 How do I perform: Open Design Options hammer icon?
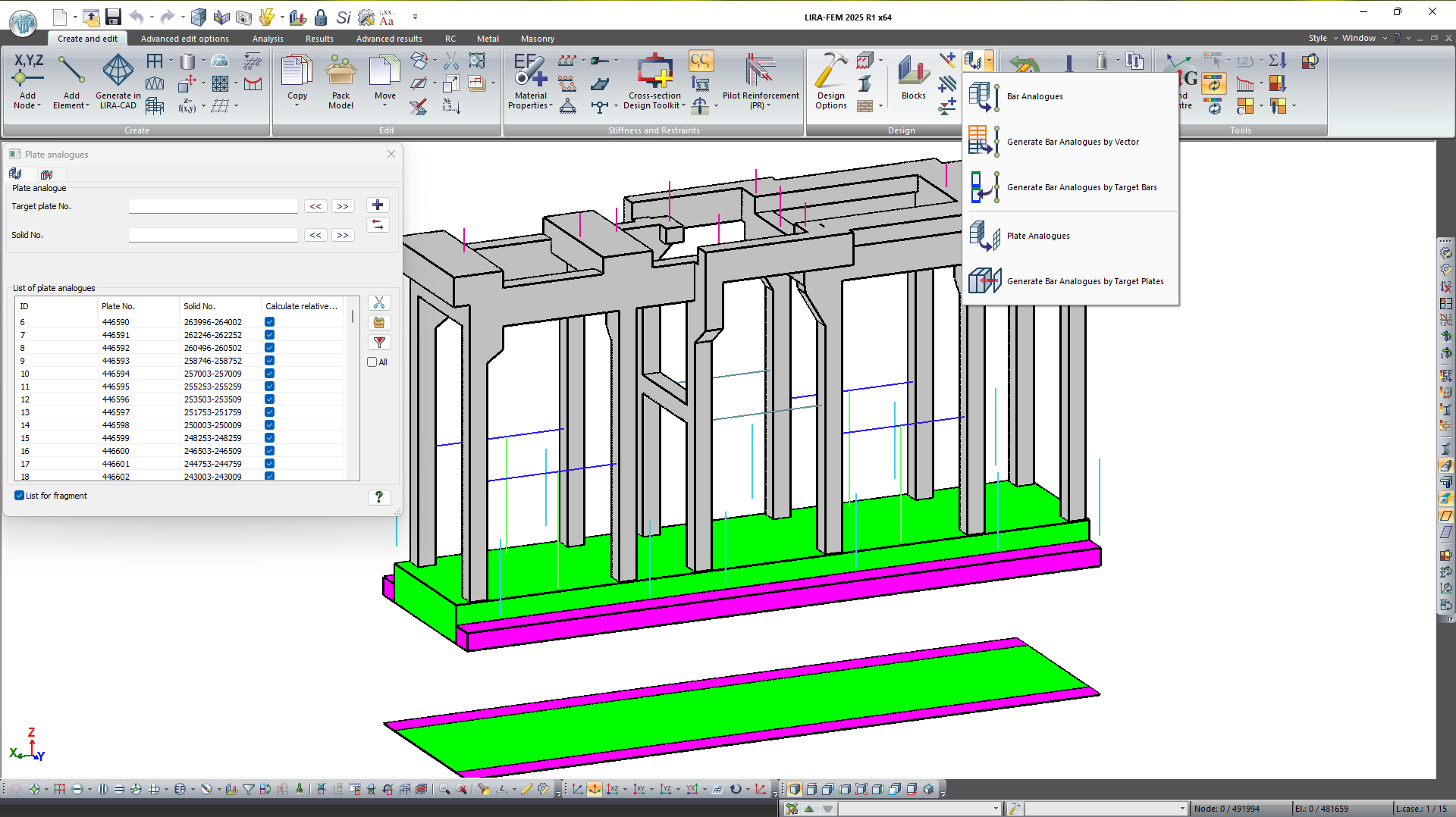831,72
